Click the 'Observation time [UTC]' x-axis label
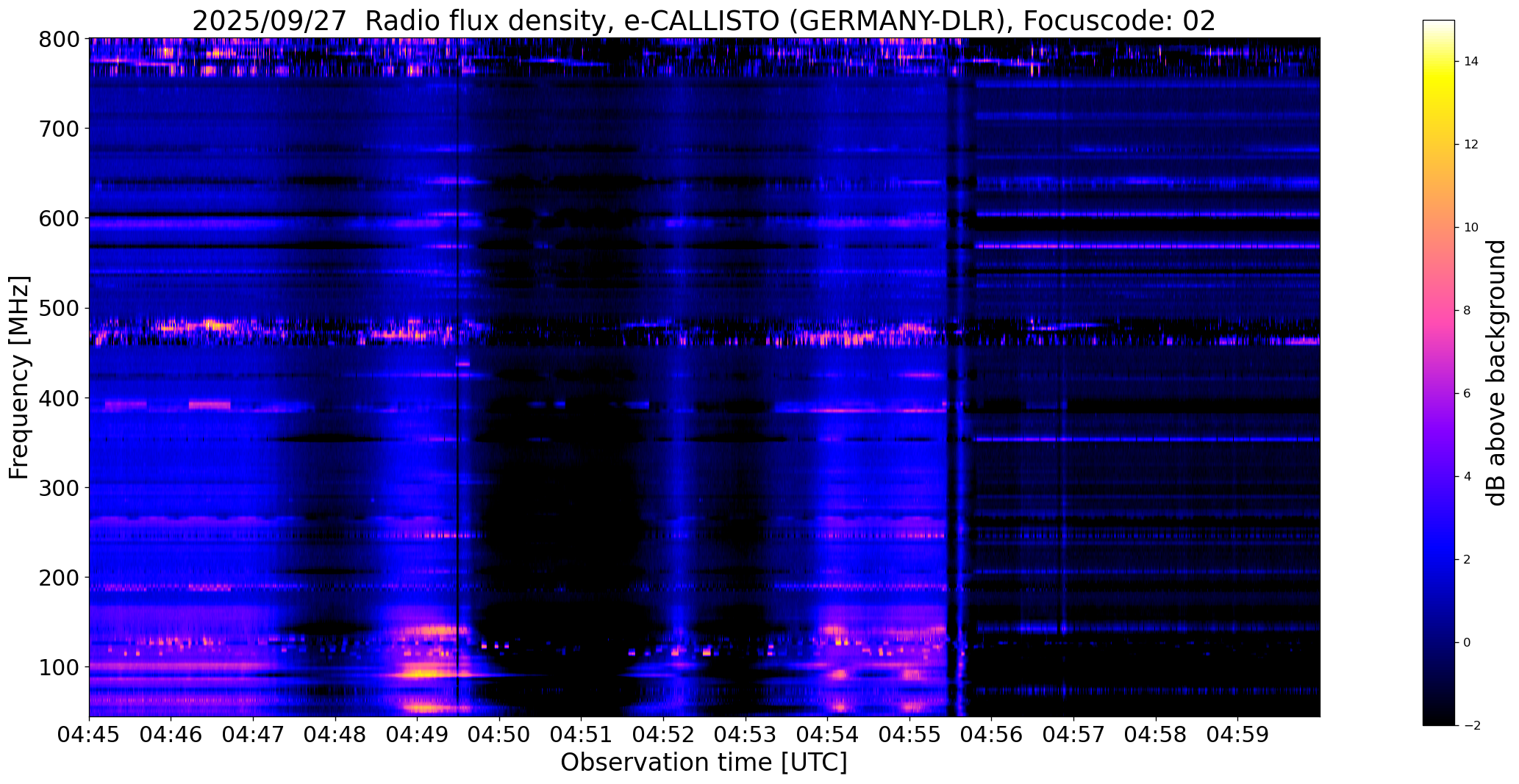The image size is (1519, 784). (x=704, y=763)
